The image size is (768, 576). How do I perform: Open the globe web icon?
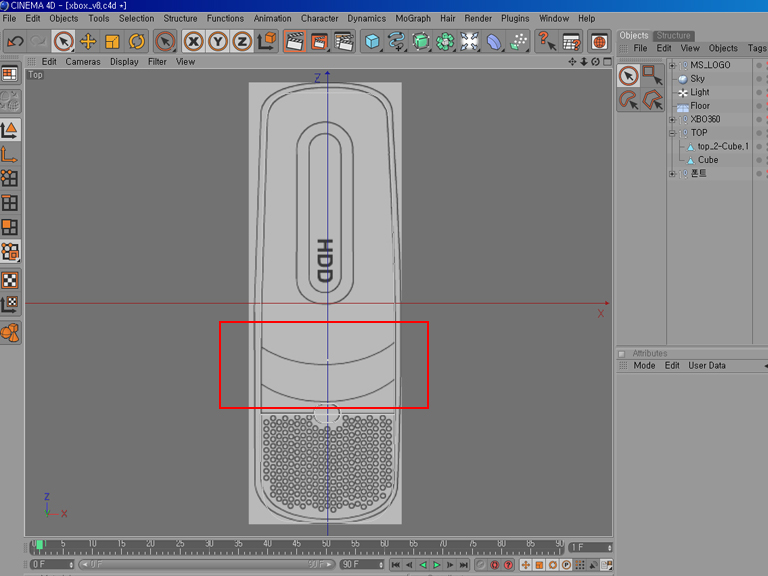tap(599, 42)
